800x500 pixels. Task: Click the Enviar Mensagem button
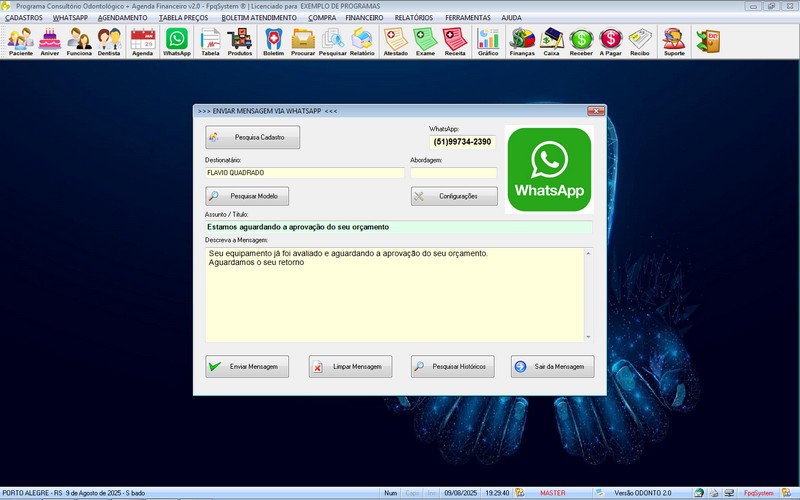point(247,367)
